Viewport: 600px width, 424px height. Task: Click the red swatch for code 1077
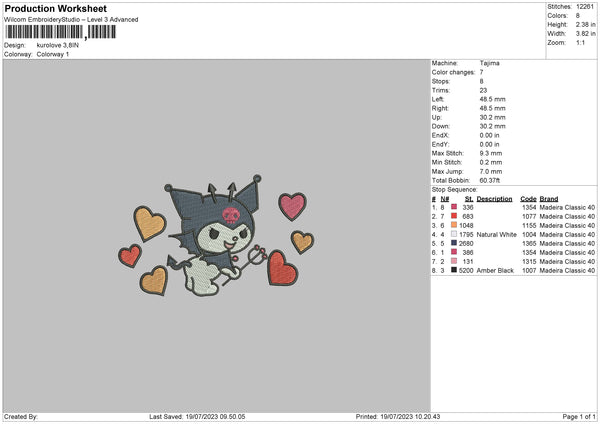(x=454, y=216)
